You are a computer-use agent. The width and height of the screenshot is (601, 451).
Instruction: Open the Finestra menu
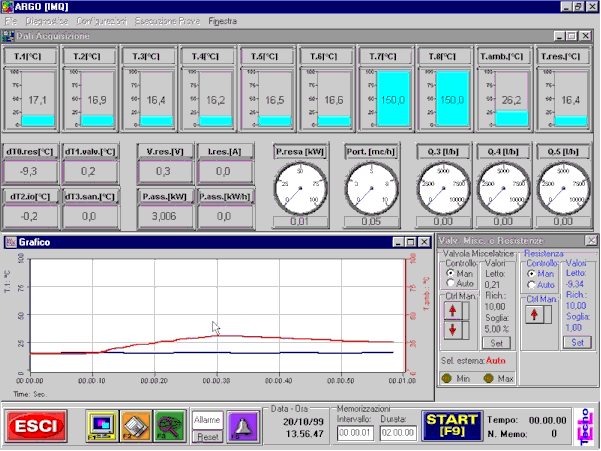222,21
